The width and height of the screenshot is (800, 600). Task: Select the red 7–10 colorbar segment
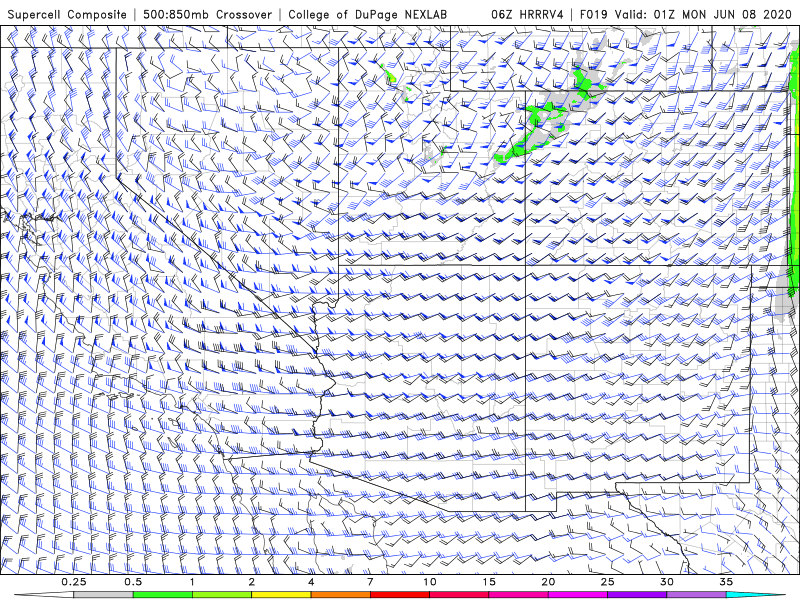pyautogui.click(x=399, y=595)
